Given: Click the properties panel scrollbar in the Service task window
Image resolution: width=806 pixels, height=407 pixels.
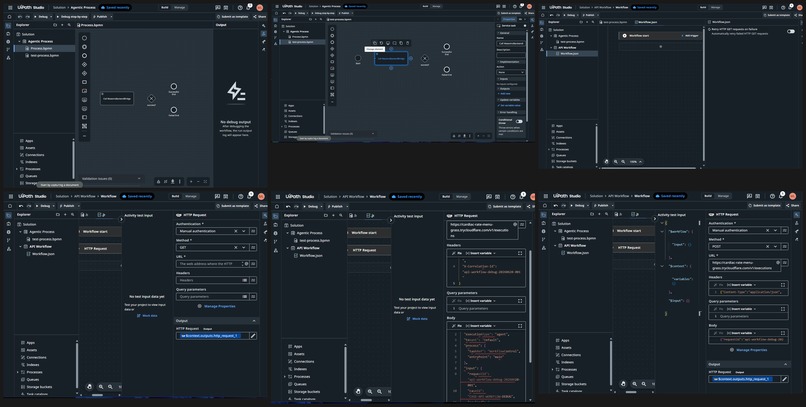Looking at the screenshot, I should point(527,77).
